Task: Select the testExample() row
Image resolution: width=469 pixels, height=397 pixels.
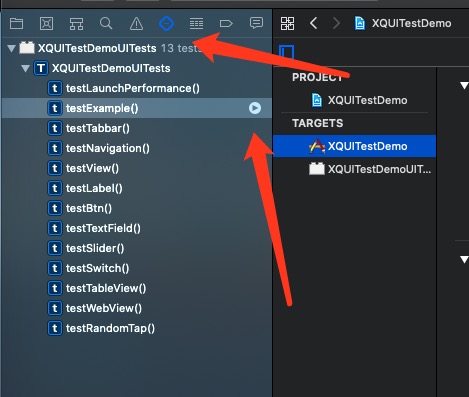Action: pyautogui.click(x=137, y=108)
